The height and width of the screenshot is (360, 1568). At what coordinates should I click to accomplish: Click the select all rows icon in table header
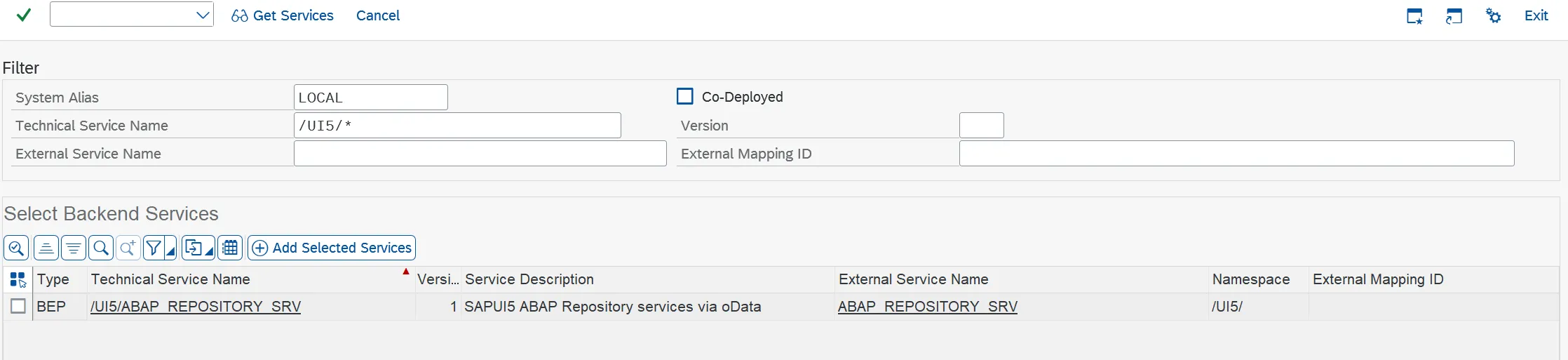click(18, 279)
